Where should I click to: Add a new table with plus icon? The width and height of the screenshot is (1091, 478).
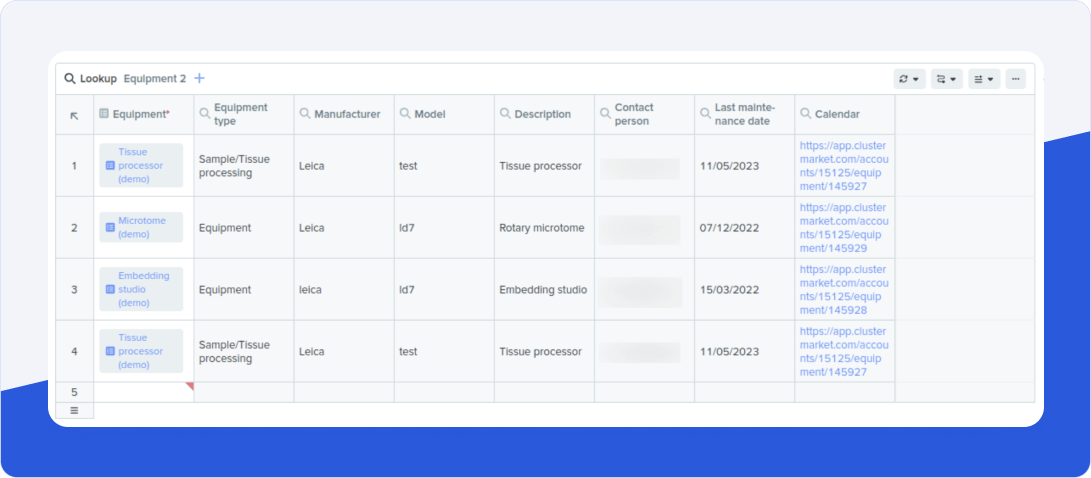pyautogui.click(x=199, y=78)
